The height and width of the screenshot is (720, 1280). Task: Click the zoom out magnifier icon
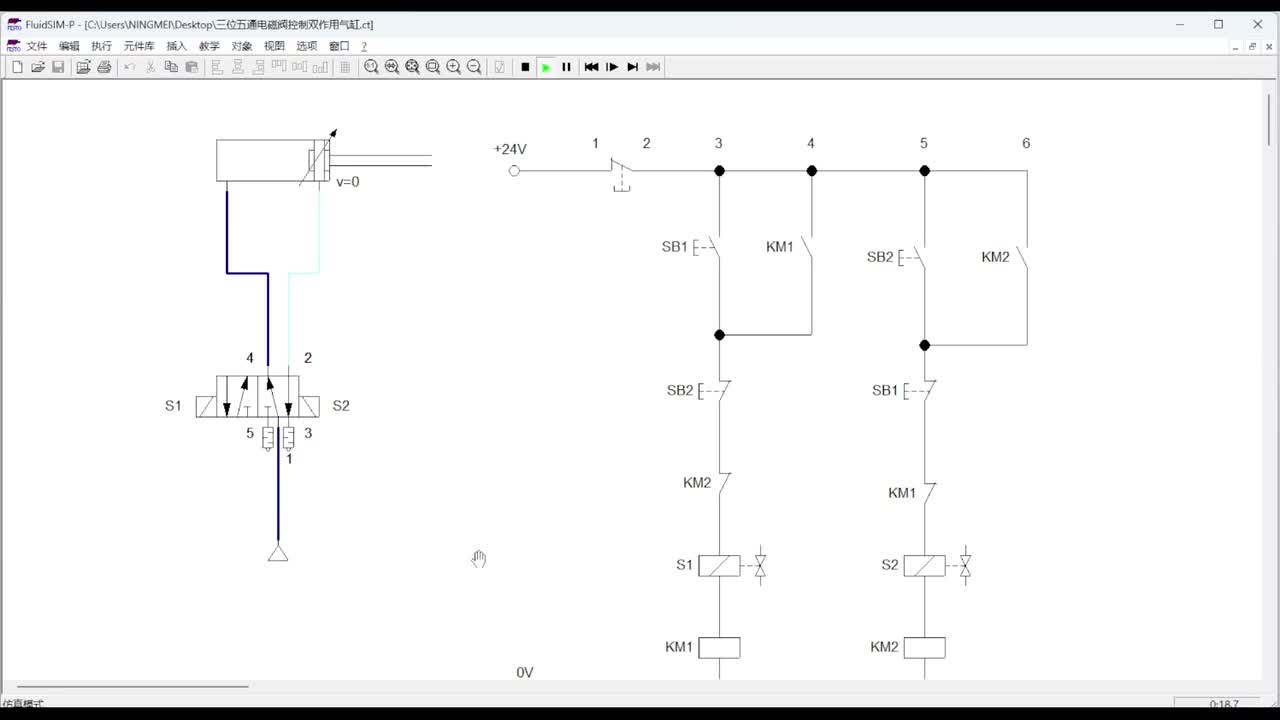point(474,67)
